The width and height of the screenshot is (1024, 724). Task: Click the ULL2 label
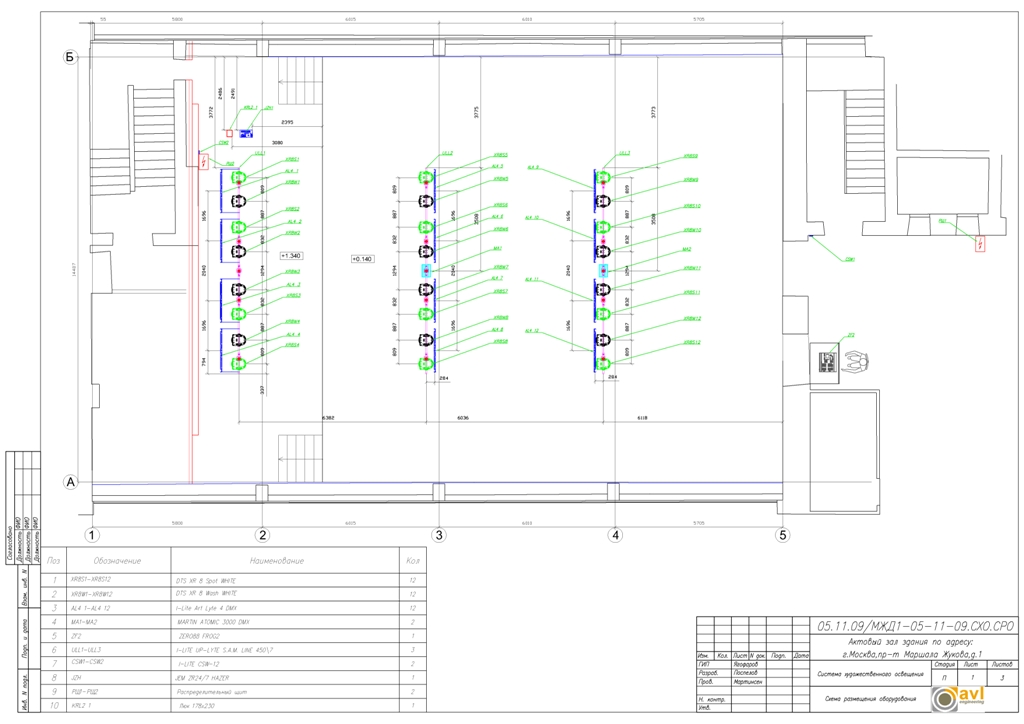[x=447, y=153]
